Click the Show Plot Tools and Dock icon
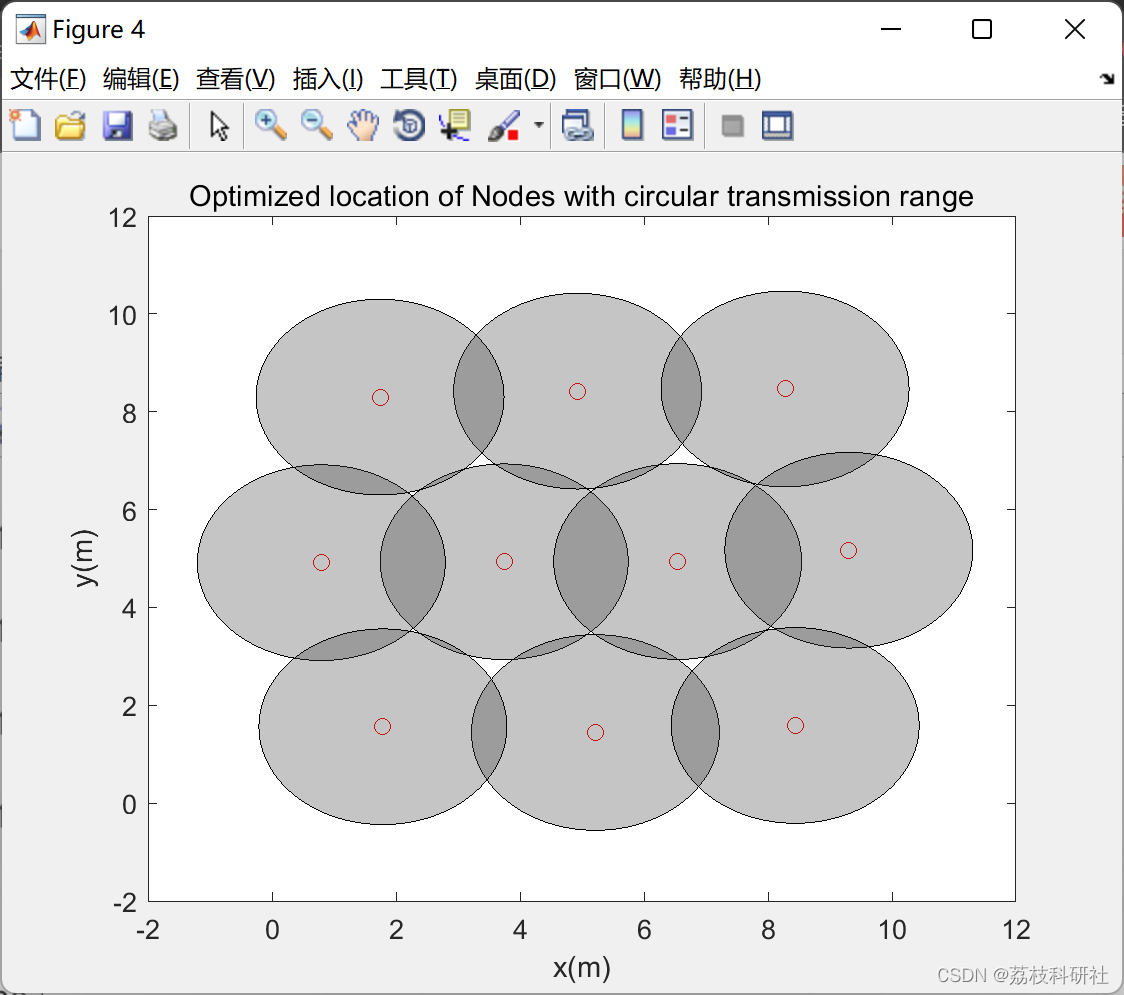Screen dimensions: 1124x995 777,125
